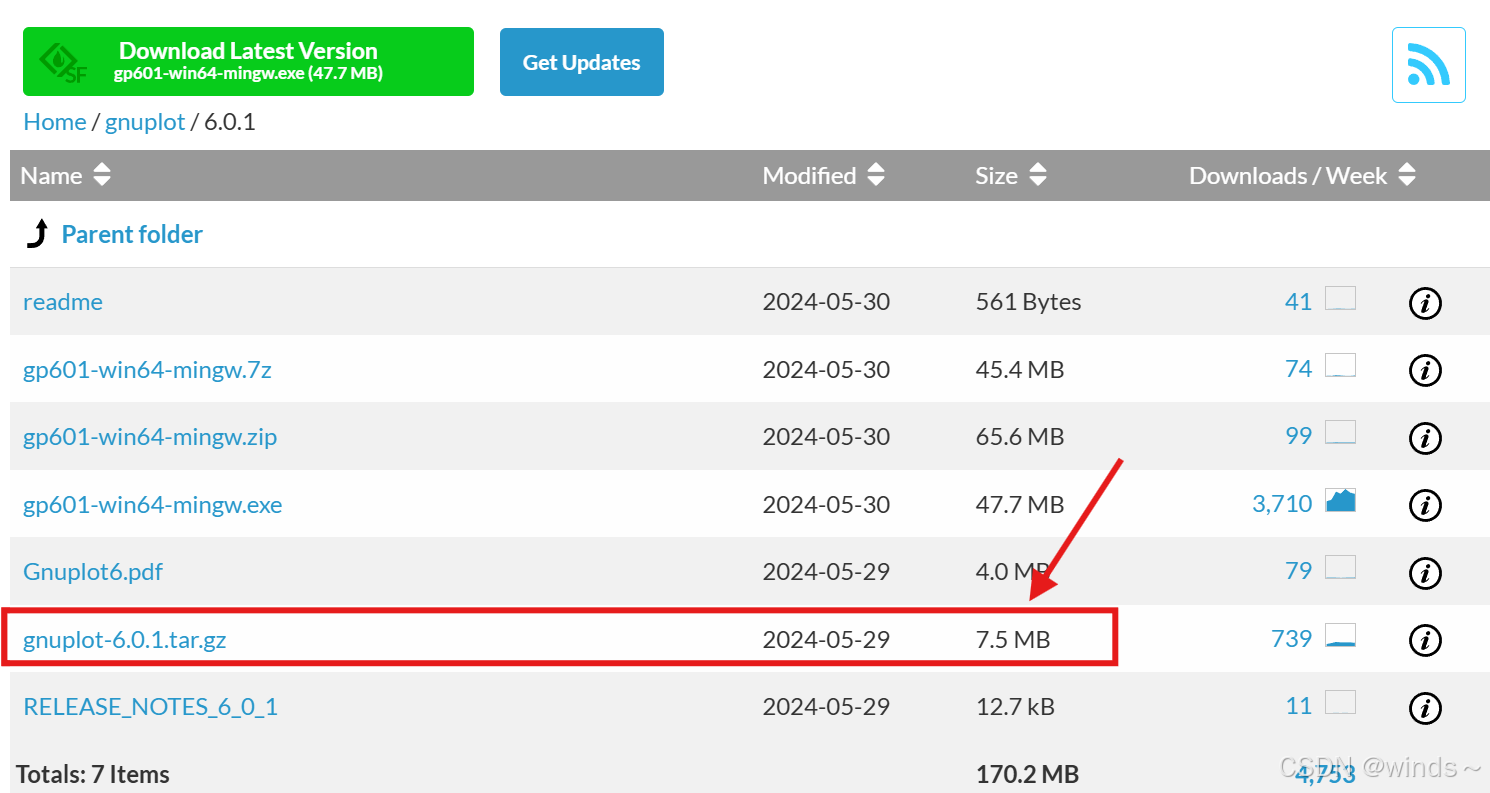Show info for gp601-win64-mingw.zip
Viewport: 1490px width, 793px height.
1425,437
